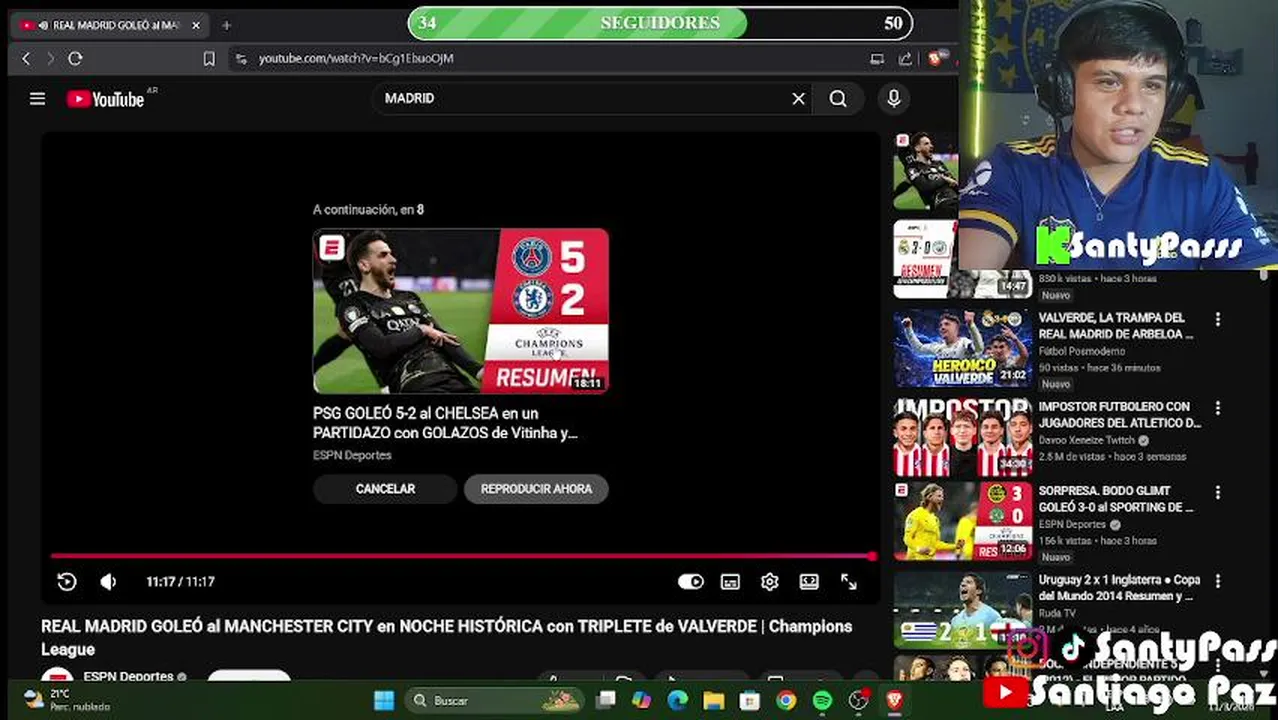Switch the player to theater mode
Image resolution: width=1278 pixels, height=720 pixels.
809,581
